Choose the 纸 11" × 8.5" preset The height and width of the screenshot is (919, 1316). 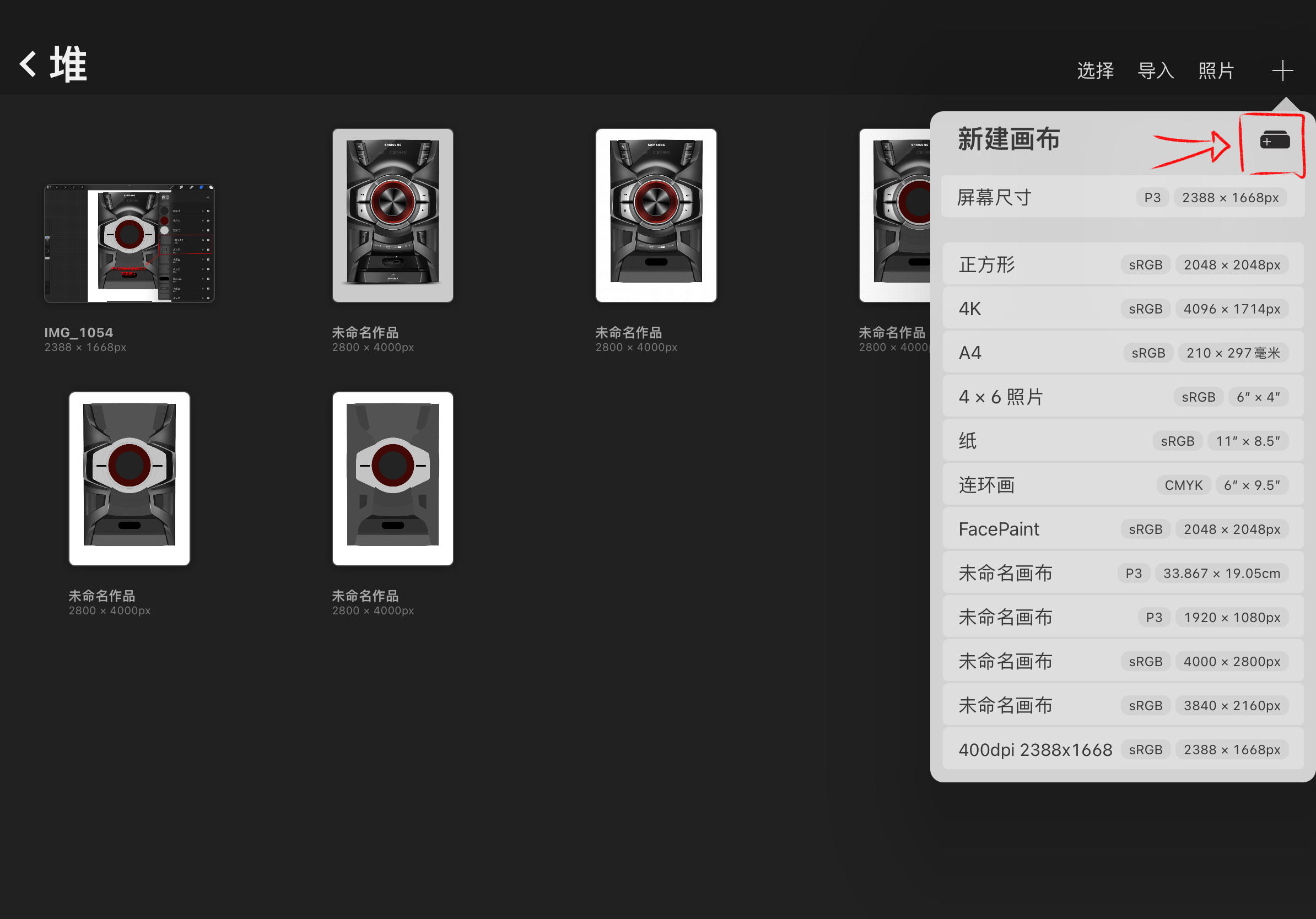(1118, 440)
